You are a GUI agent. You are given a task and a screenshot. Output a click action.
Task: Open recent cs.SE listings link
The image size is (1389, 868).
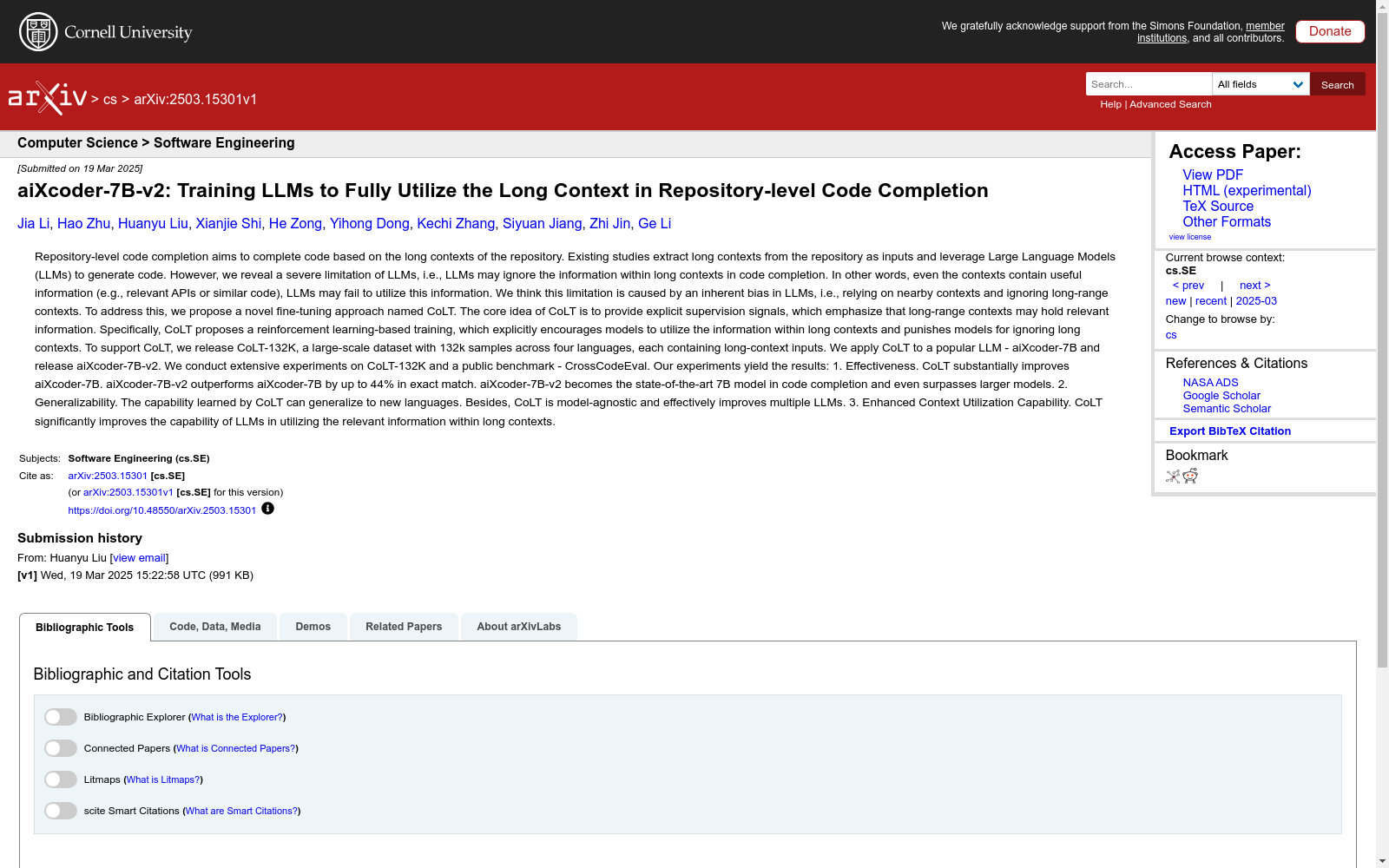pyautogui.click(x=1211, y=301)
